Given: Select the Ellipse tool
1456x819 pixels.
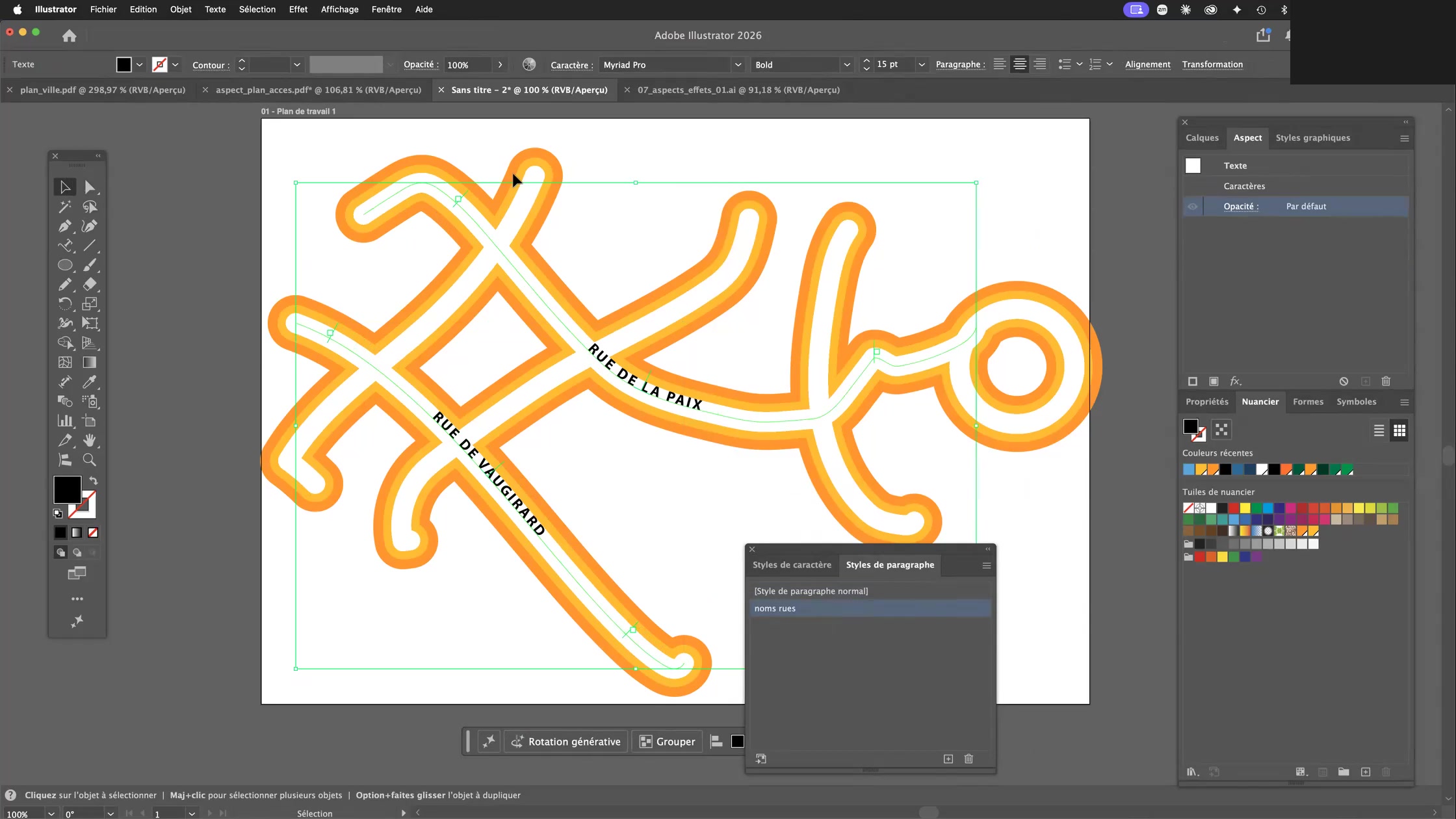Looking at the screenshot, I should (x=65, y=265).
